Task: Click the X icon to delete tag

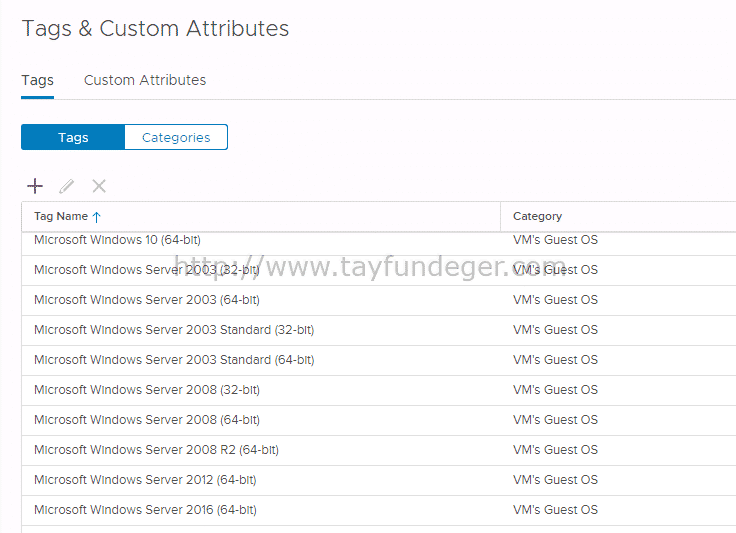Action: point(99,186)
